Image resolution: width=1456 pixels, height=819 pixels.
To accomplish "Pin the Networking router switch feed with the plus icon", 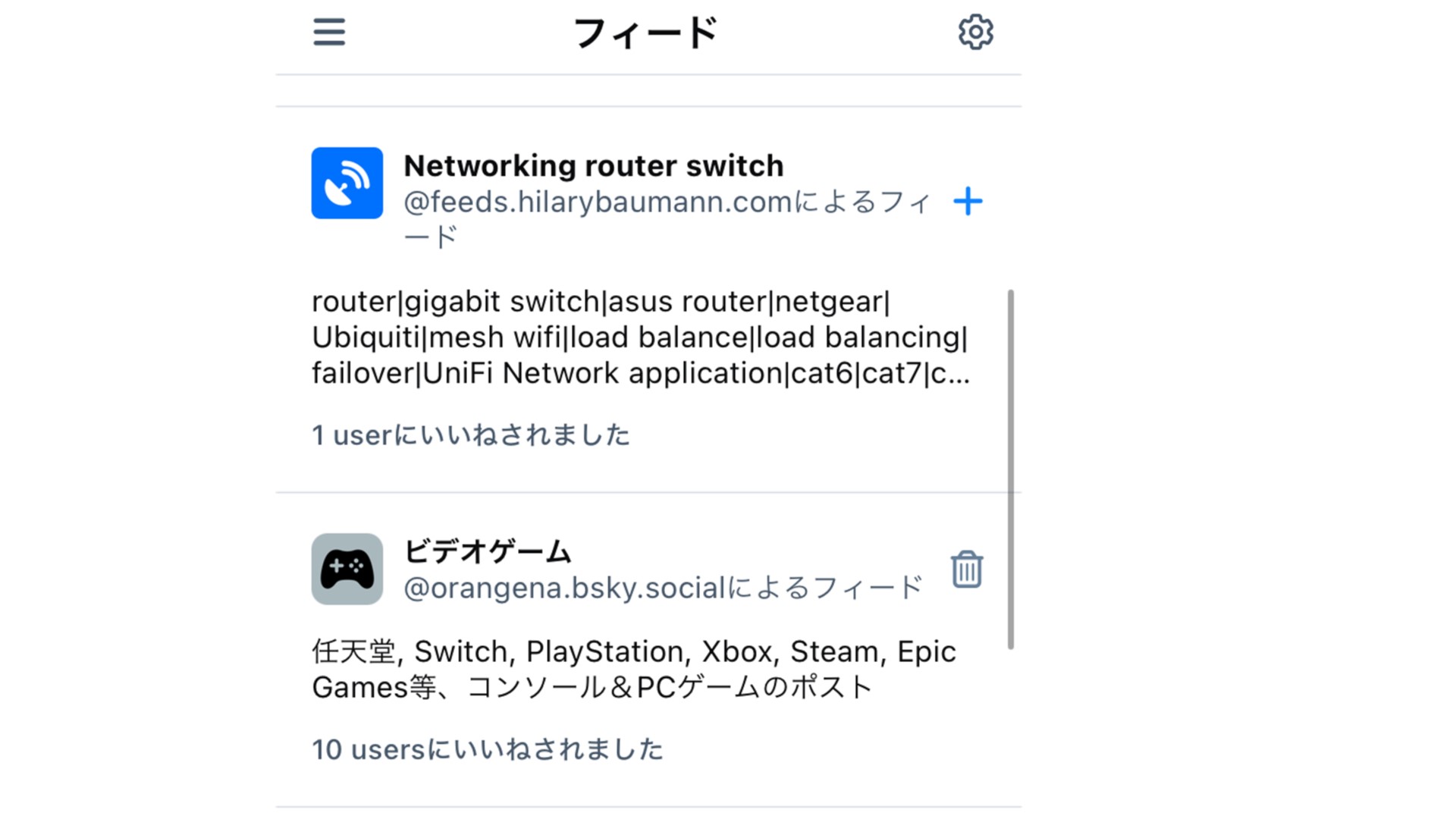I will click(x=968, y=202).
